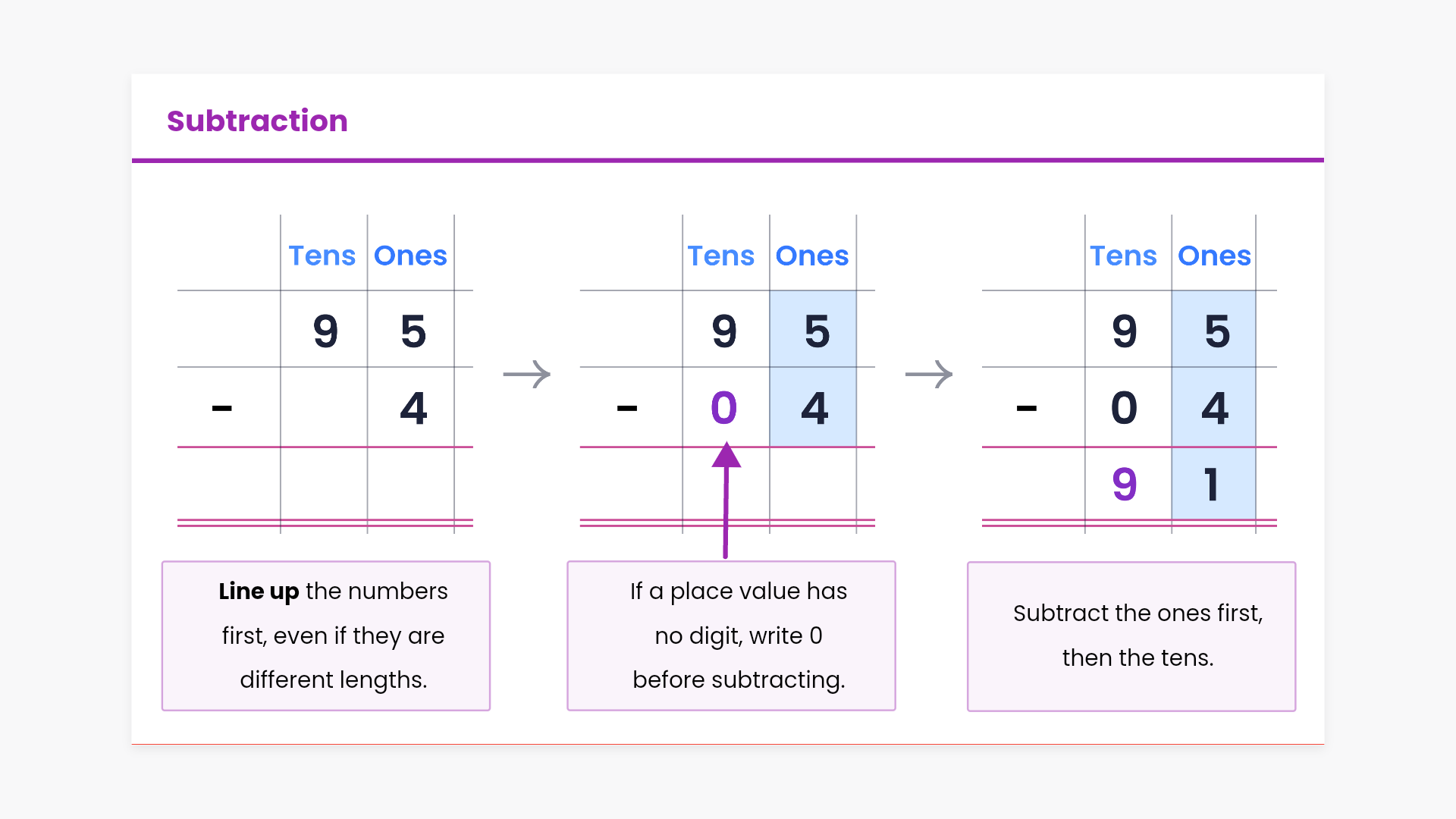Click the highlighted 5 in the middle table

[x=817, y=331]
